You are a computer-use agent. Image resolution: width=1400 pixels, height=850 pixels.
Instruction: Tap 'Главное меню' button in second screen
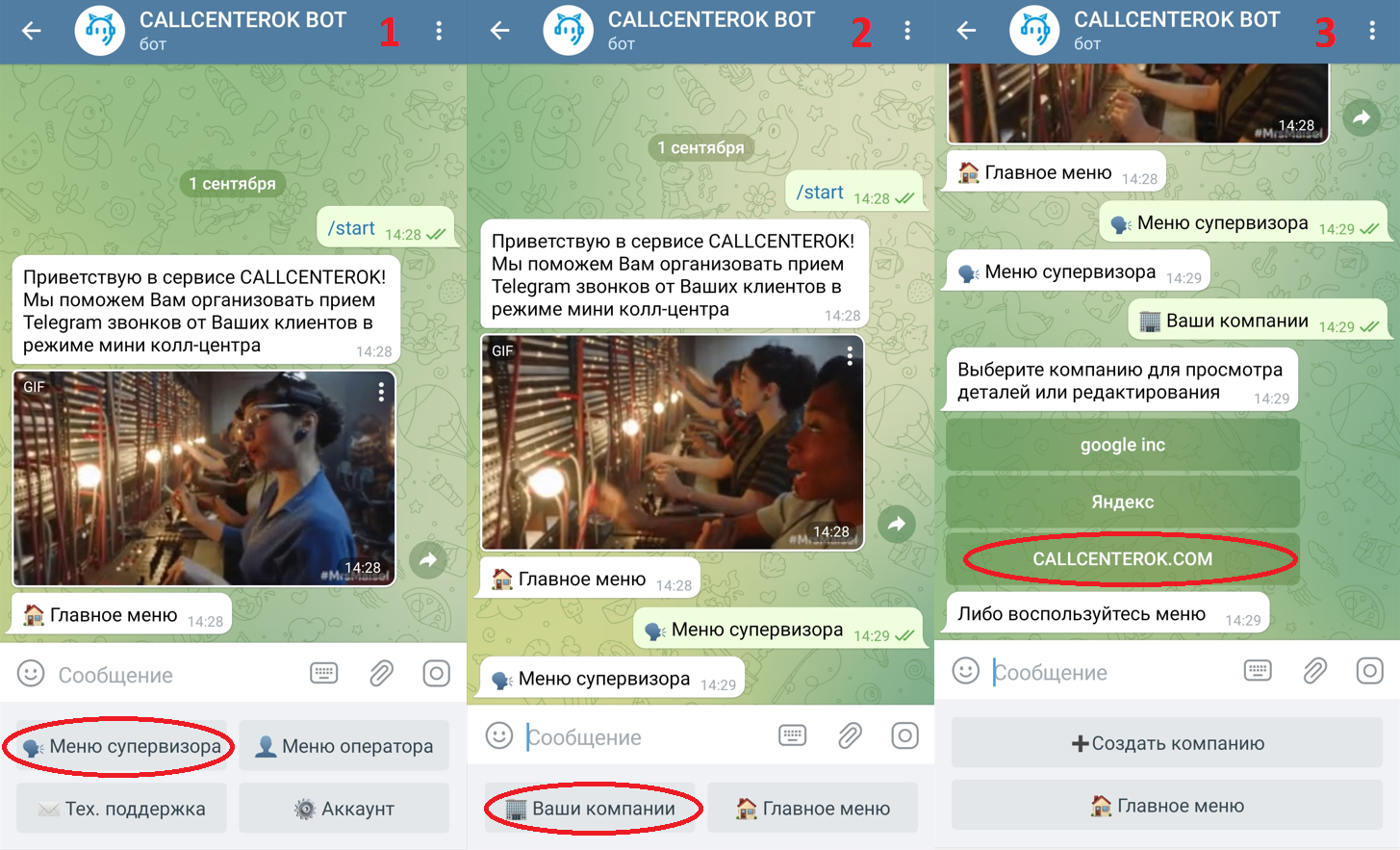click(x=812, y=808)
